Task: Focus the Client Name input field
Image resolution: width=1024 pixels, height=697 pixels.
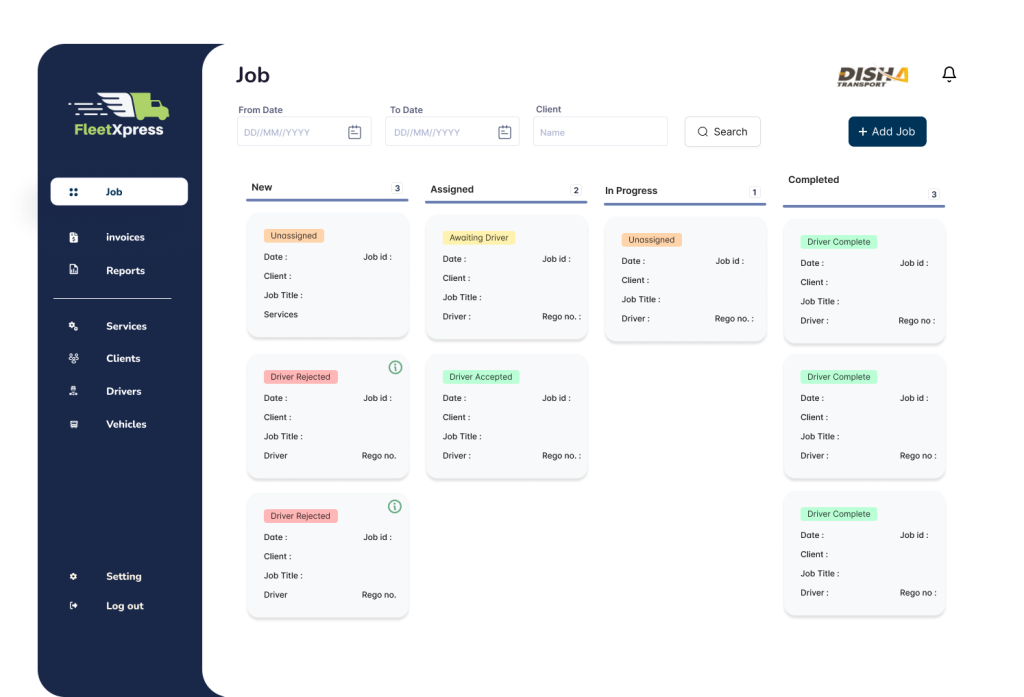Action: [599, 132]
